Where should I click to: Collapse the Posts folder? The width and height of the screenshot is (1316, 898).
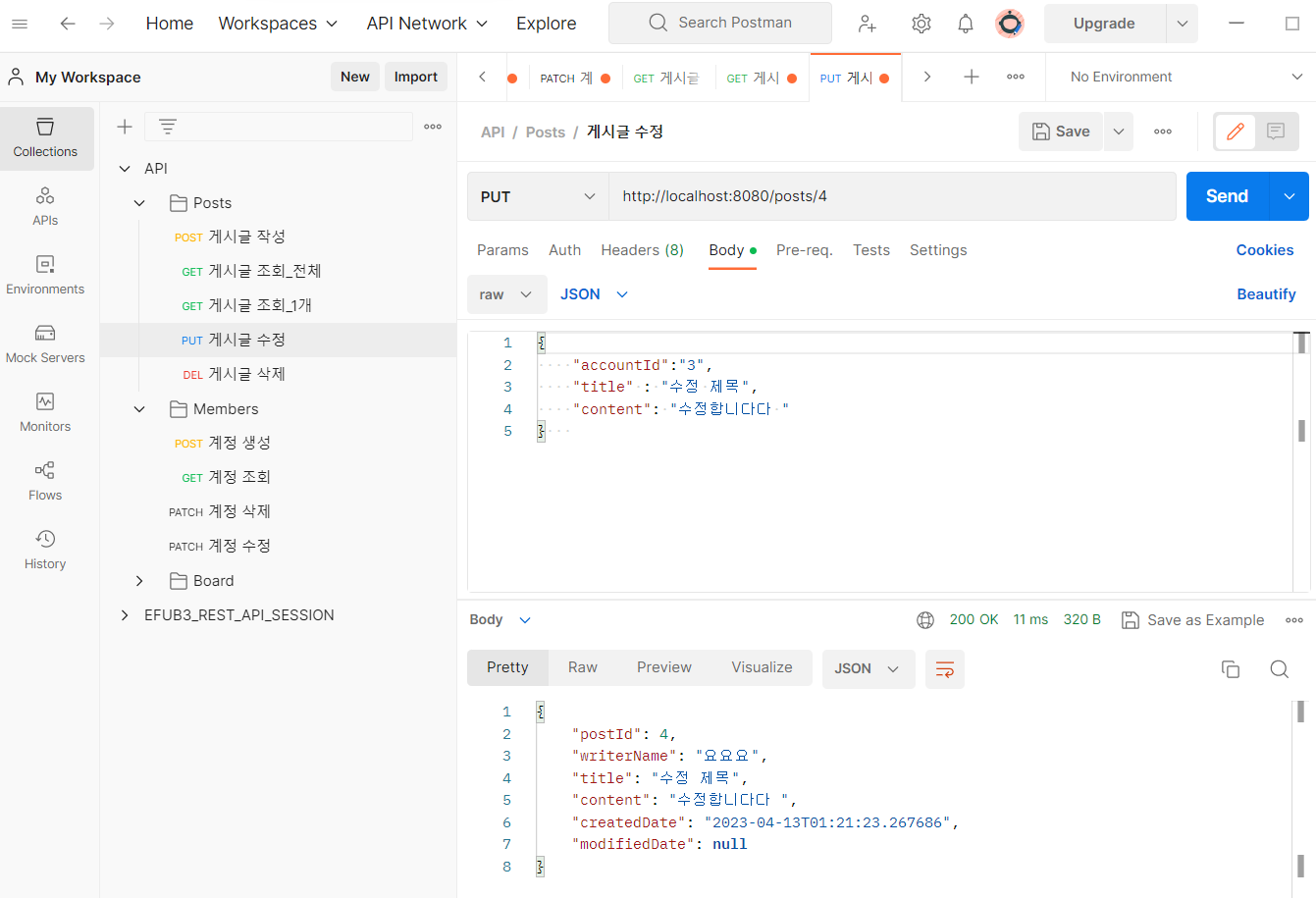[x=139, y=203]
